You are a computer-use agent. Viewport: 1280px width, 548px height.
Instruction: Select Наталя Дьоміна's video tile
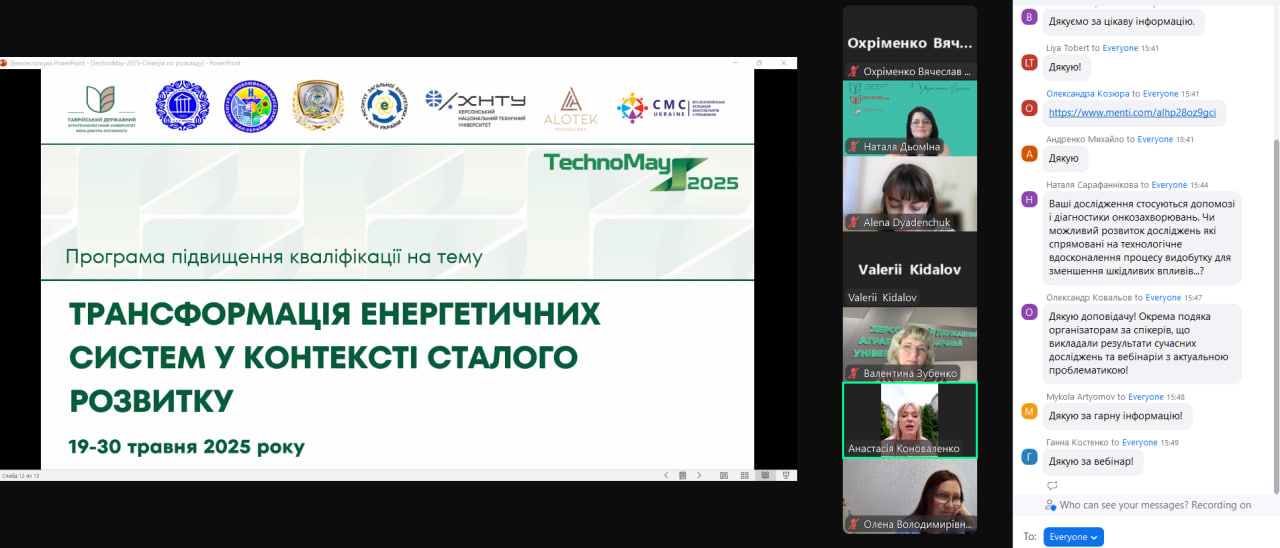(x=910, y=118)
